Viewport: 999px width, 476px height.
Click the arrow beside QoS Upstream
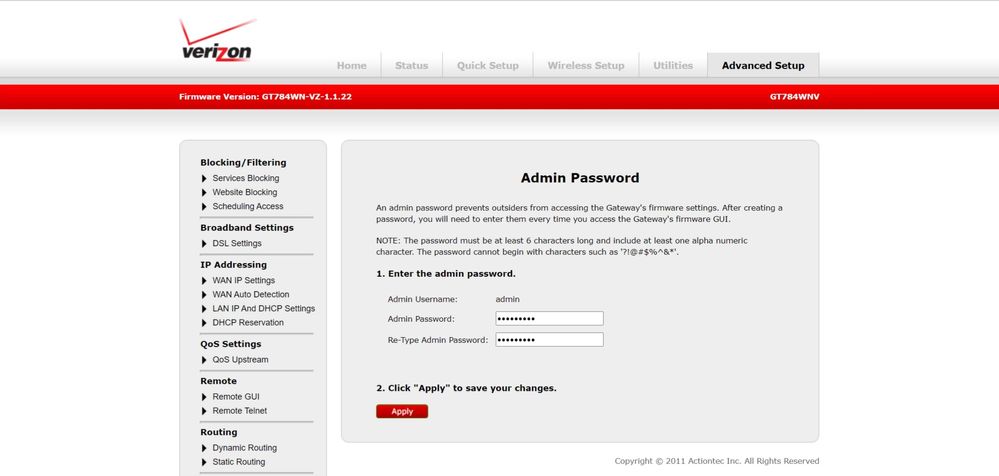(204, 360)
